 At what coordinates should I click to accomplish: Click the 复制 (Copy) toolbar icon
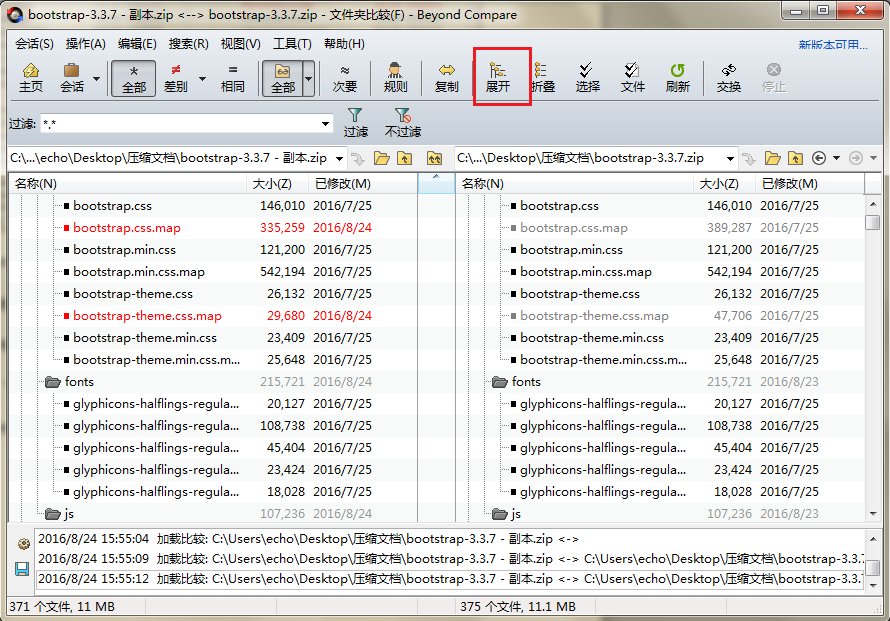[447, 77]
